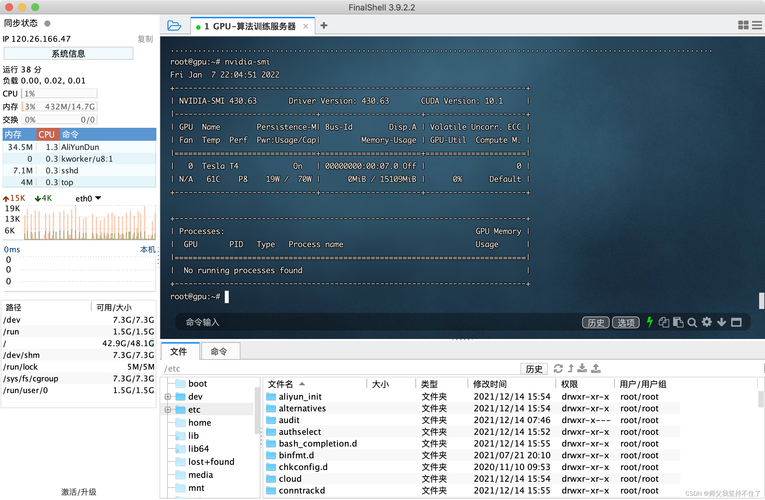Click the 本机 ping target link
The image size is (765, 500).
147,249
